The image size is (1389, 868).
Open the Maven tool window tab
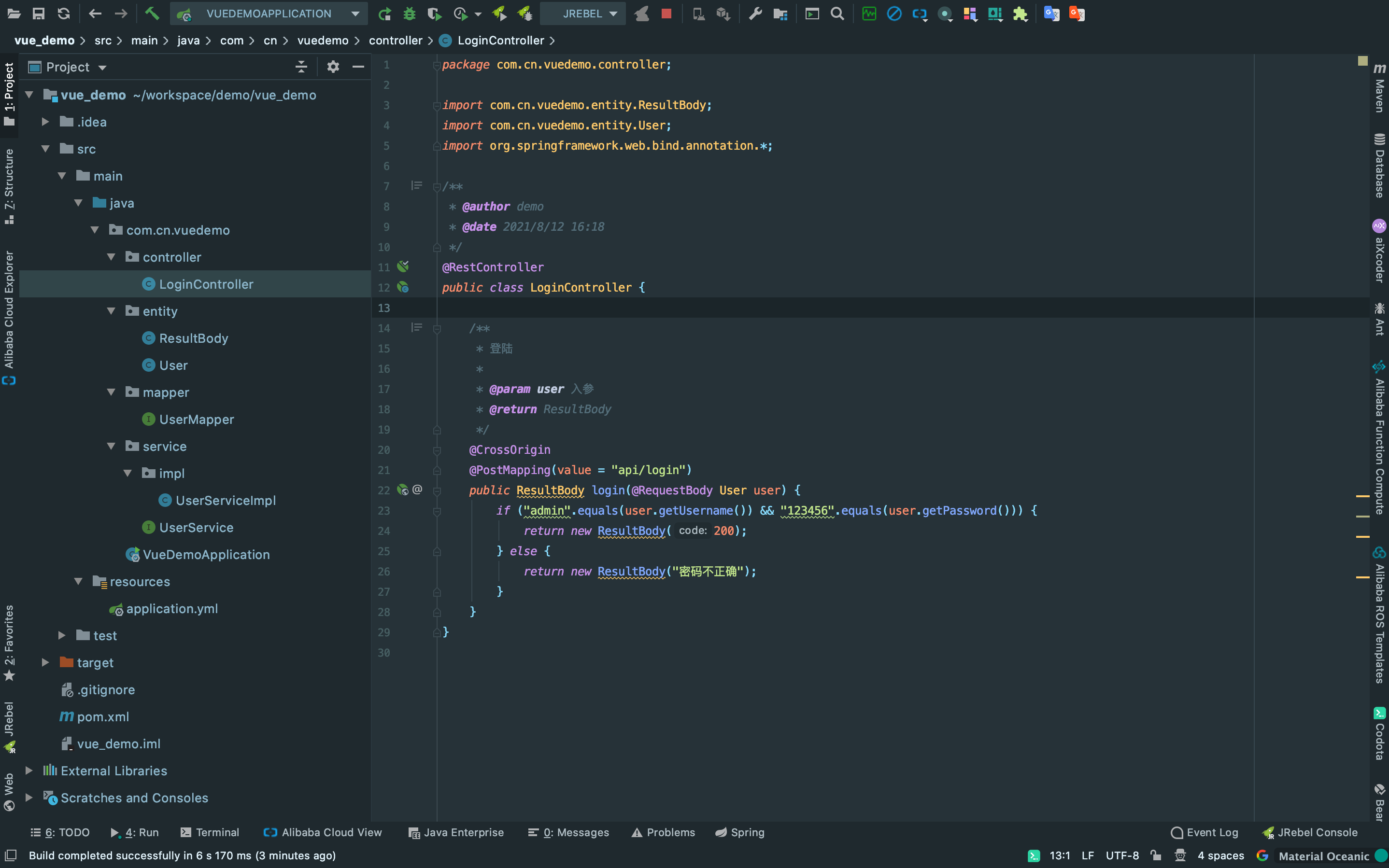click(1379, 89)
